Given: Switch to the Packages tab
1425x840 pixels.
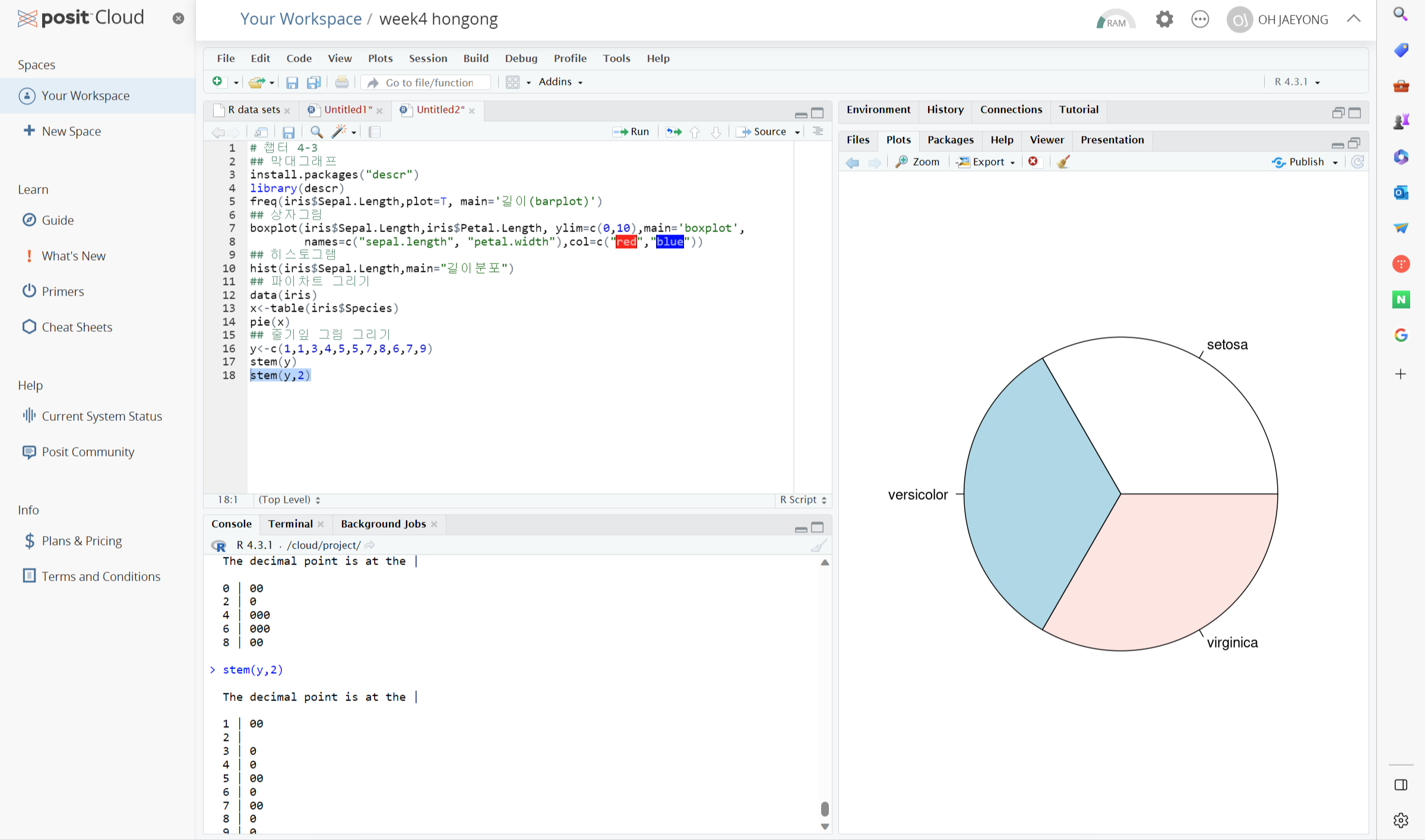Looking at the screenshot, I should click(x=950, y=140).
